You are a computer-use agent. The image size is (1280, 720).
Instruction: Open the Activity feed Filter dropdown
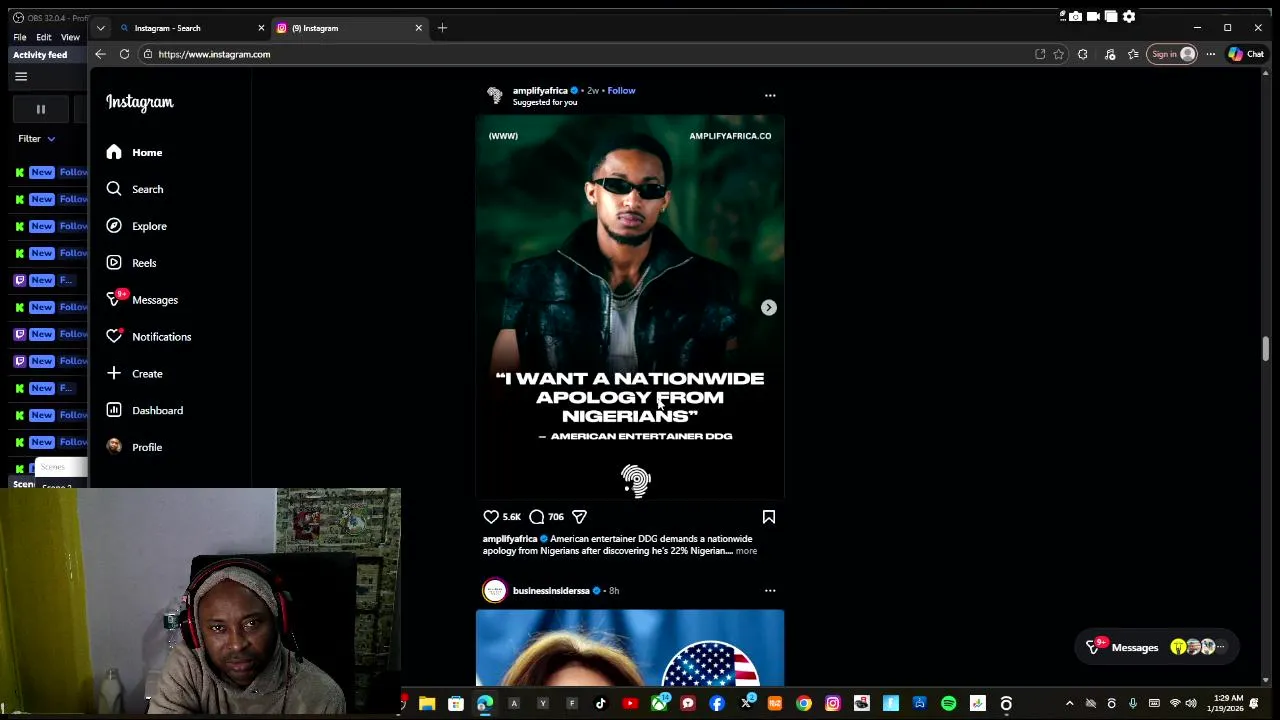click(x=37, y=139)
